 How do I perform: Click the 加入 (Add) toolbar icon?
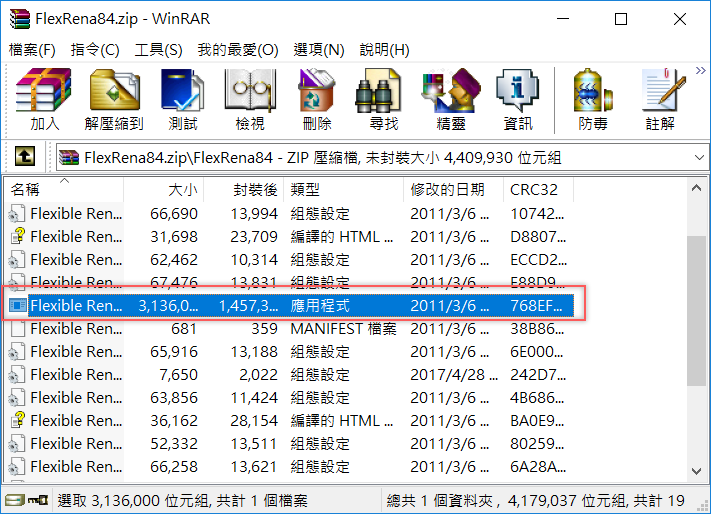(44, 99)
